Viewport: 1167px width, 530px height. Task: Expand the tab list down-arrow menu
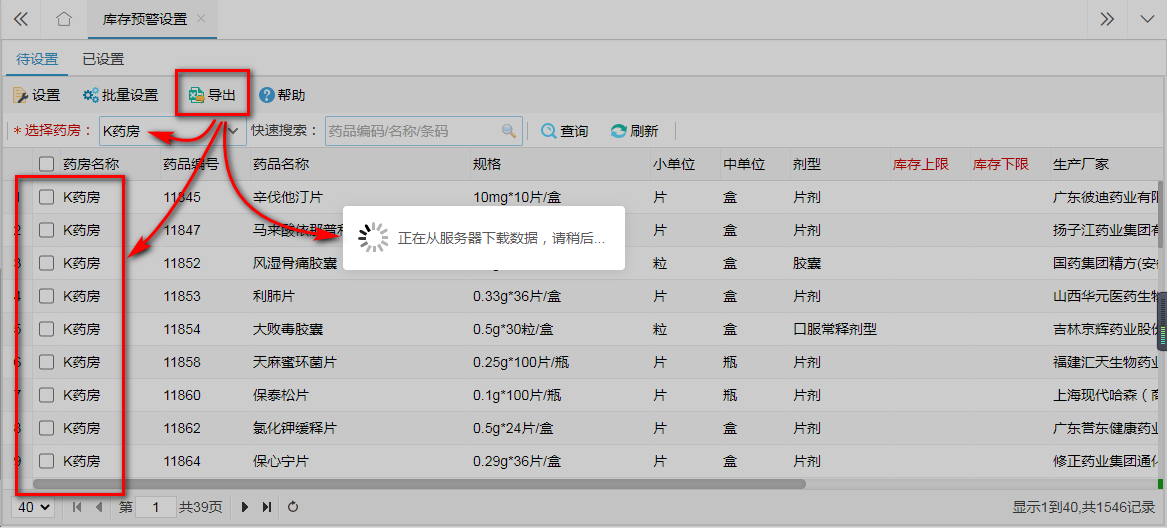pyautogui.click(x=1146, y=19)
